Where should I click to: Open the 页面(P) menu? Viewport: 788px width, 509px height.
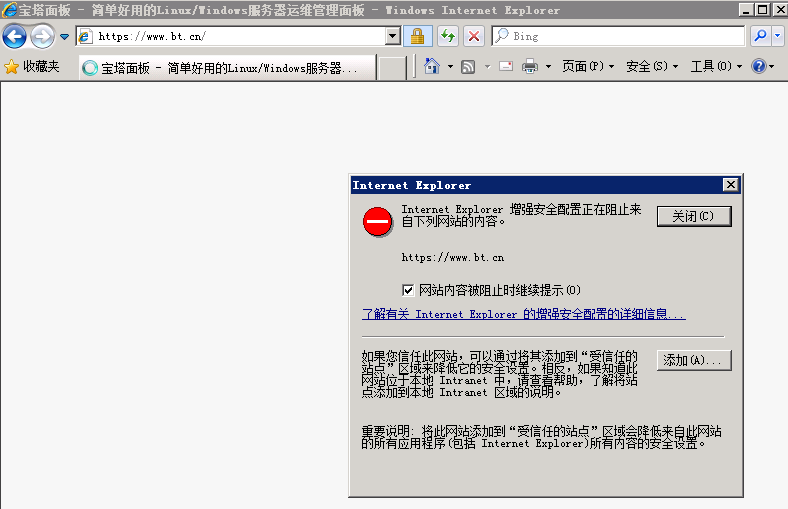click(x=588, y=66)
